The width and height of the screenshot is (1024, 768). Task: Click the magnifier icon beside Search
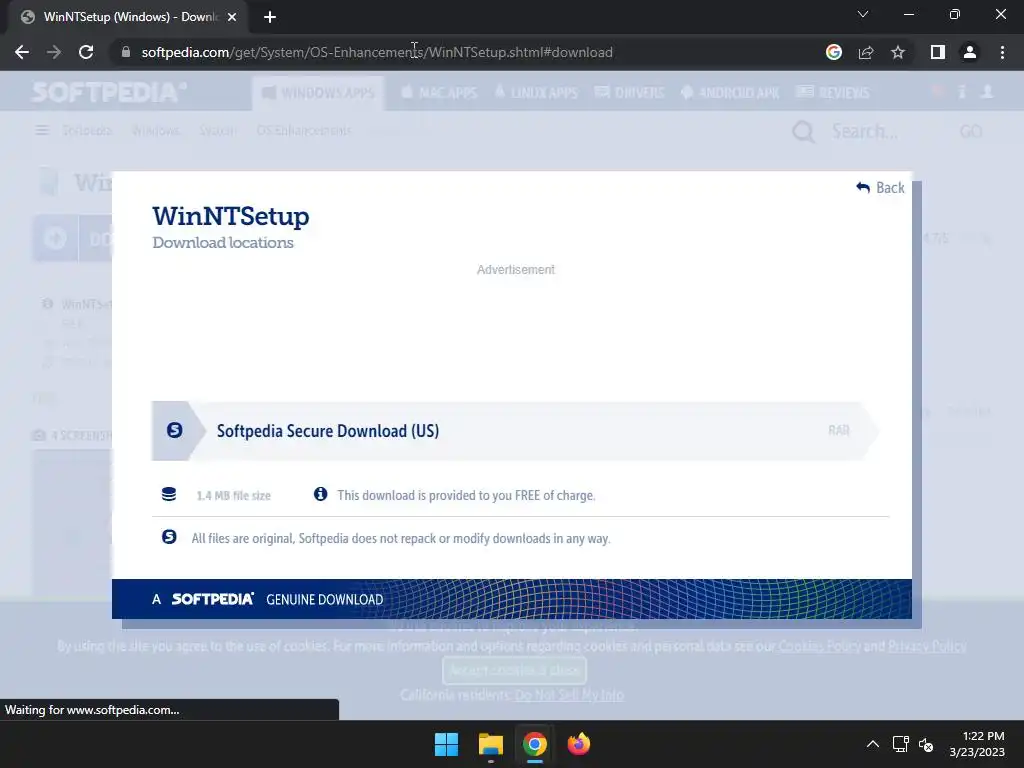coord(803,132)
